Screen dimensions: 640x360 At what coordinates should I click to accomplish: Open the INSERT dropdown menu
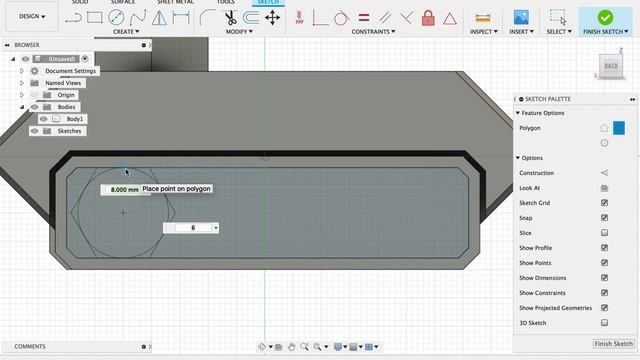point(521,31)
